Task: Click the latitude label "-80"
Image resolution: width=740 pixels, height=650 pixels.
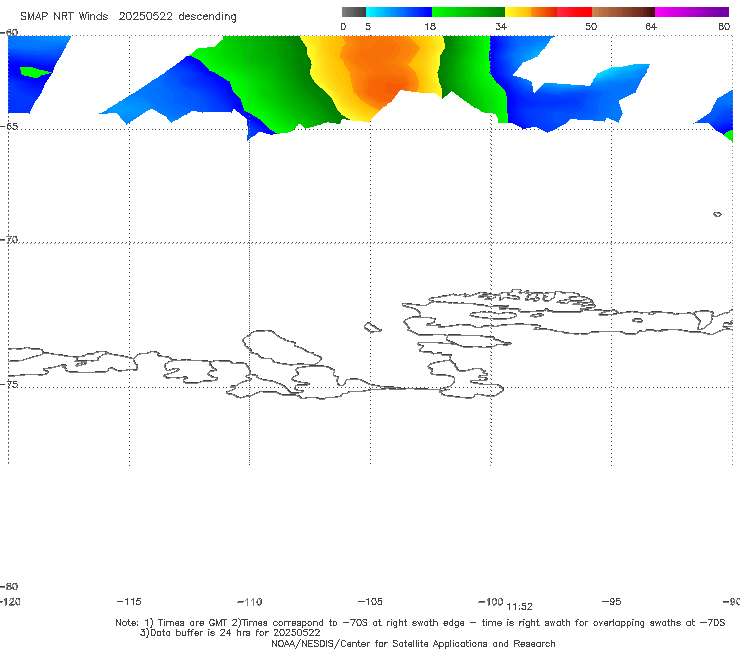Action: click(9, 587)
